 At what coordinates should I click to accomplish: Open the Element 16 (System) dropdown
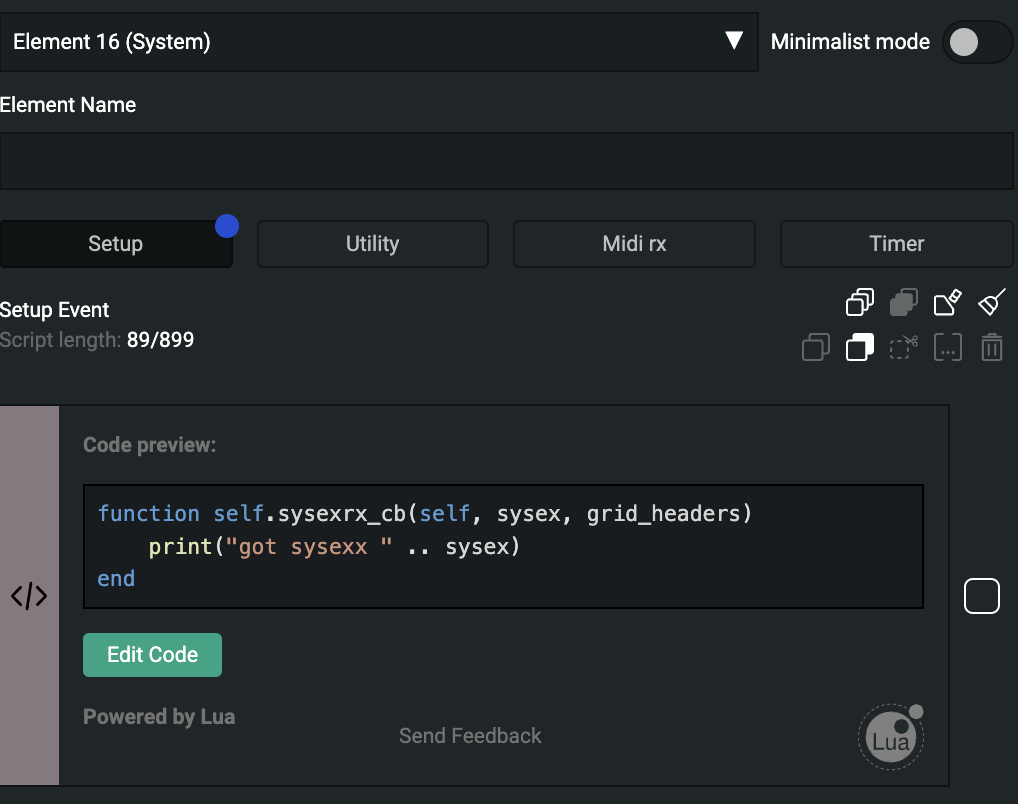pyautogui.click(x=379, y=42)
